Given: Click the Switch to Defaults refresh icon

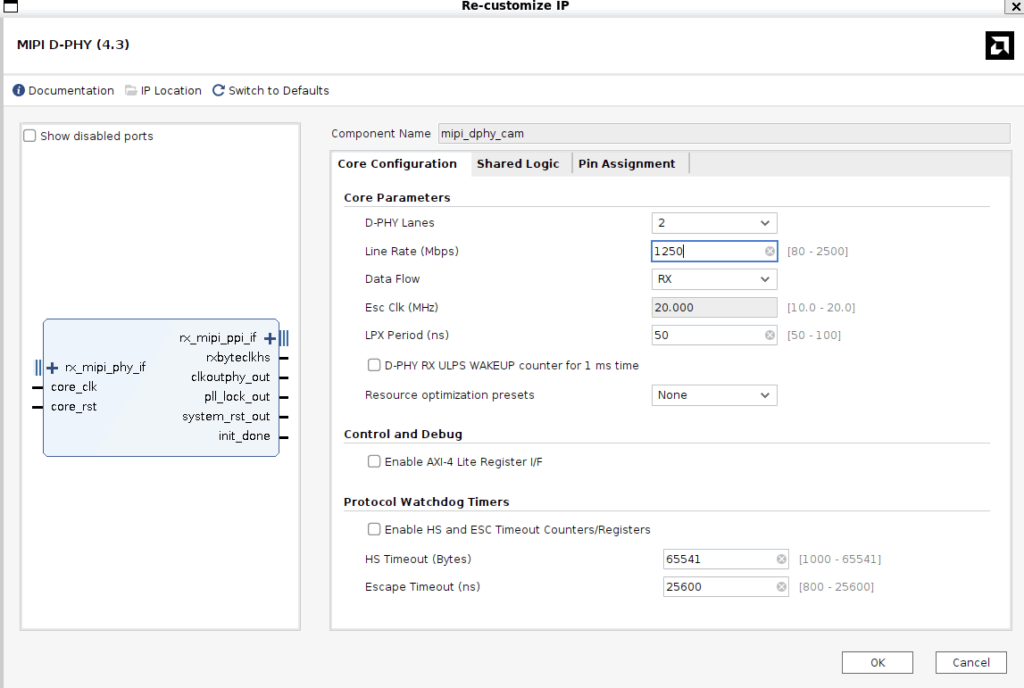Looking at the screenshot, I should pyautogui.click(x=219, y=90).
